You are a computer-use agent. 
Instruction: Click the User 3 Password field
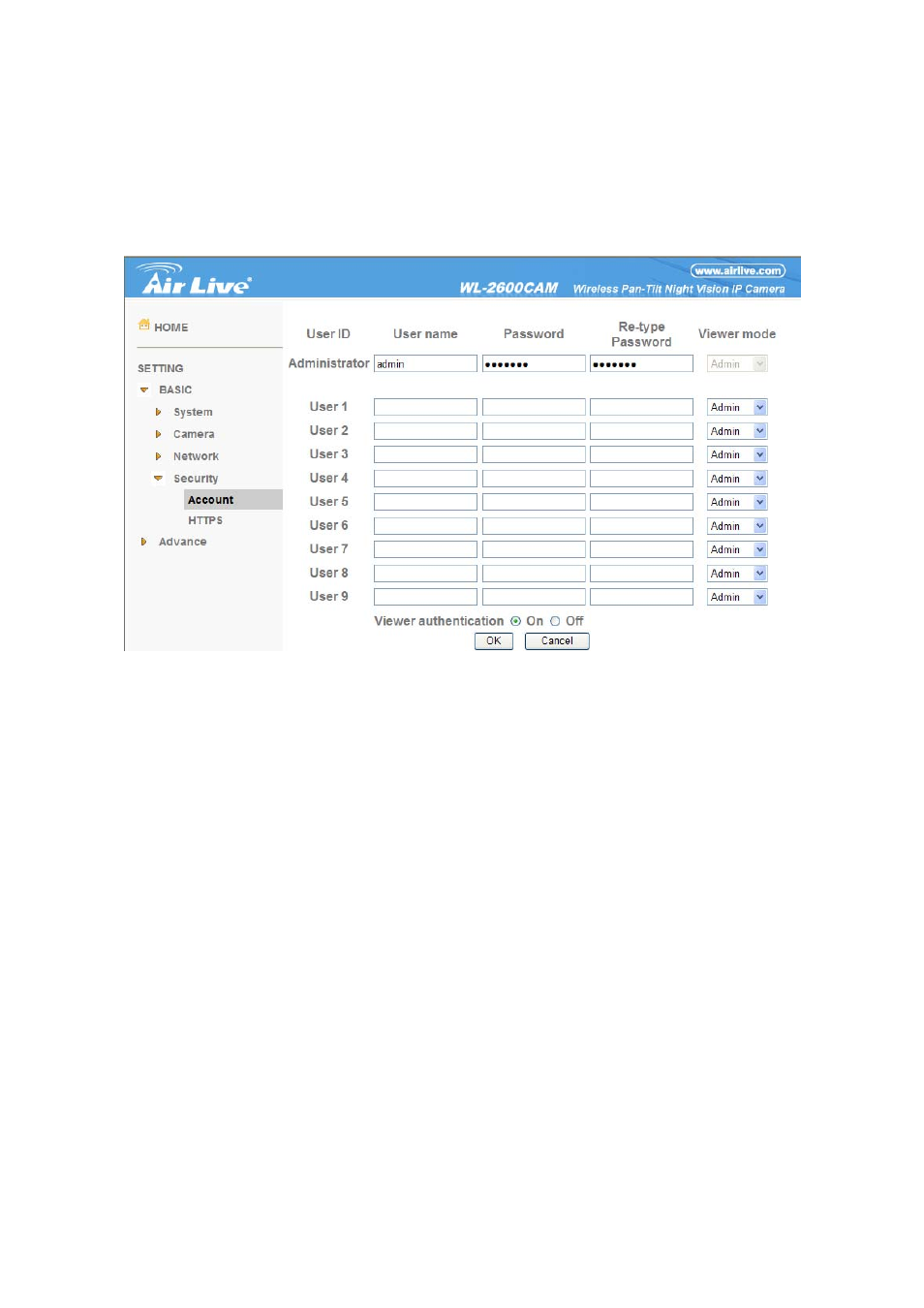[534, 454]
